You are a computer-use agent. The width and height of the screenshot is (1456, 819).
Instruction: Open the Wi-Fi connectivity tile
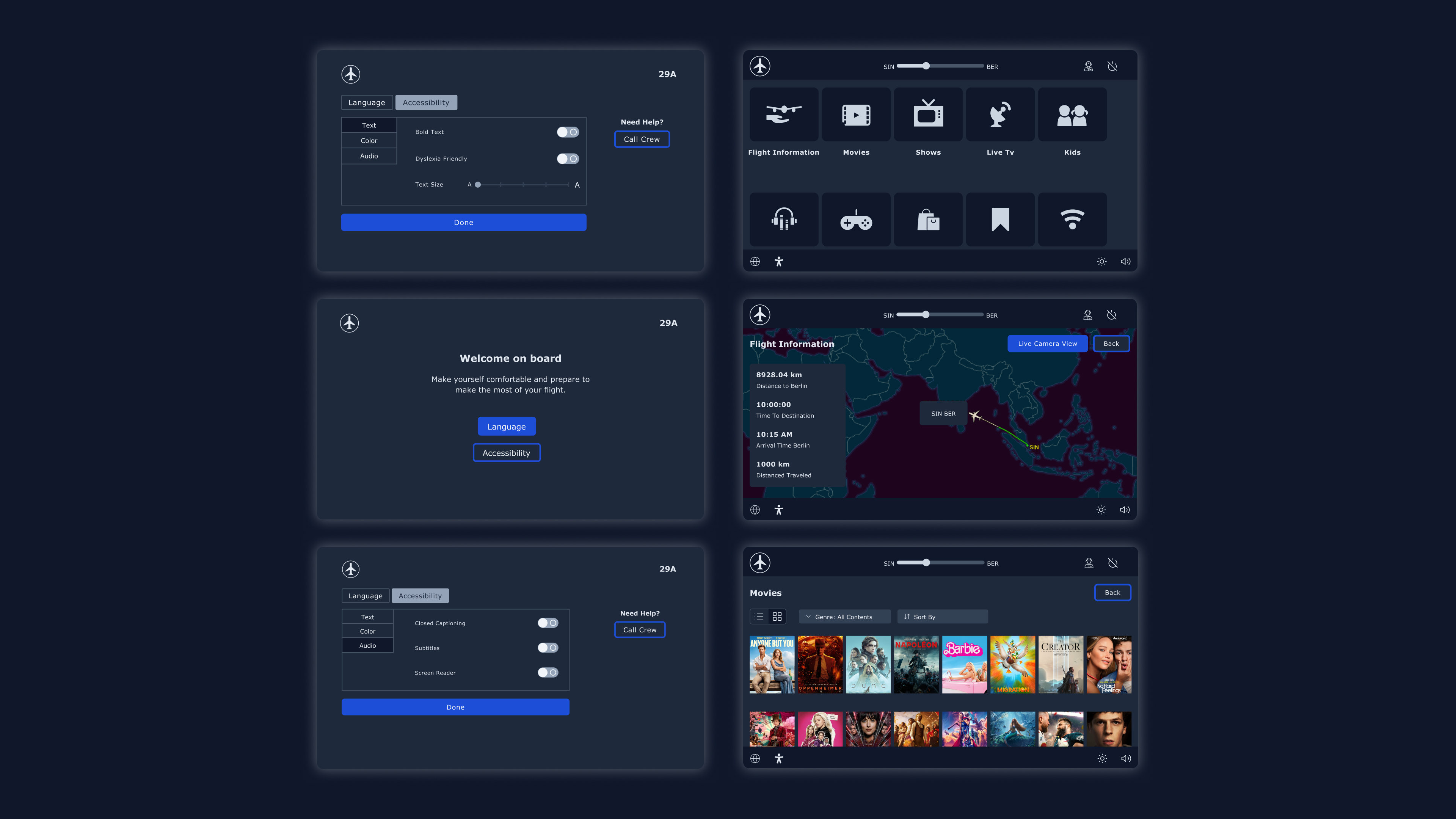coord(1072,220)
